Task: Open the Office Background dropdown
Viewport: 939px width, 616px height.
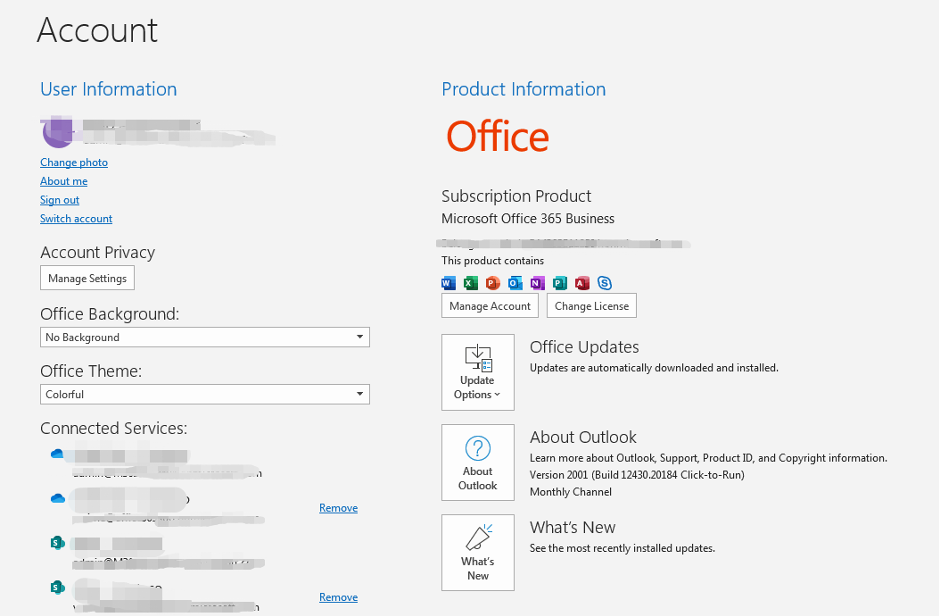Action: point(205,337)
